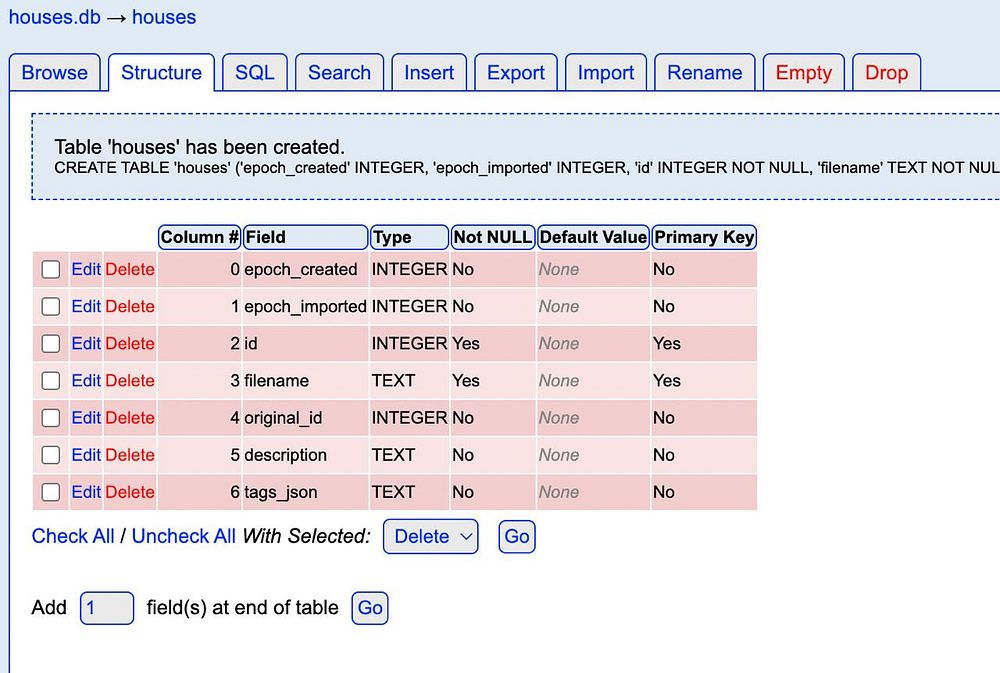Open the Empty table tab

pos(804,73)
